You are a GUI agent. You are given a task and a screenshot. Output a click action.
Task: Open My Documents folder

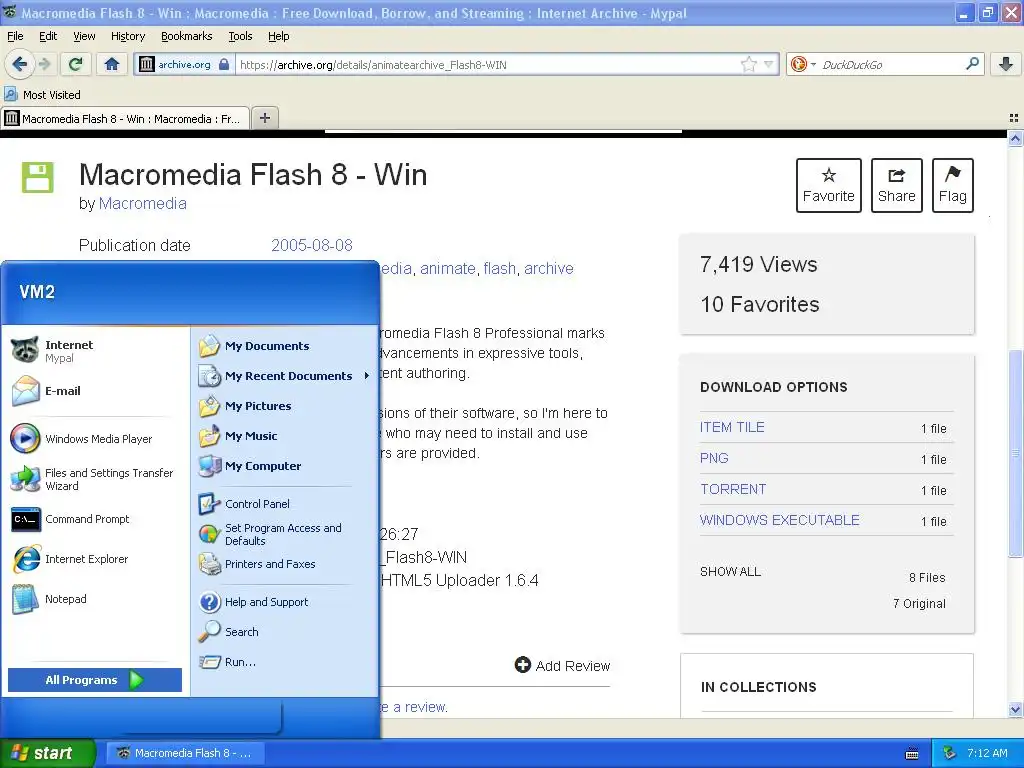284,346
